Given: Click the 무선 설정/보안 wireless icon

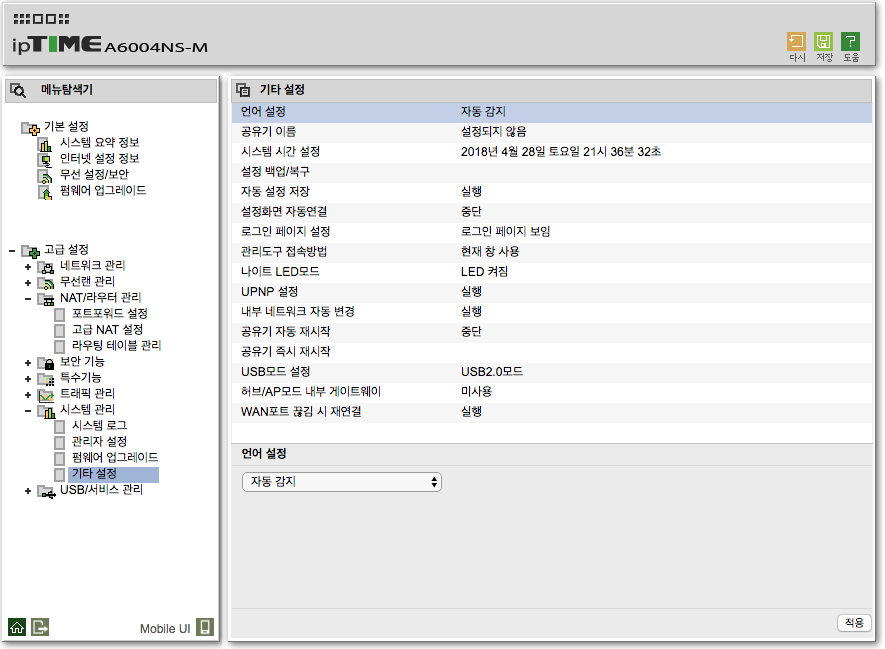Looking at the screenshot, I should [x=45, y=177].
